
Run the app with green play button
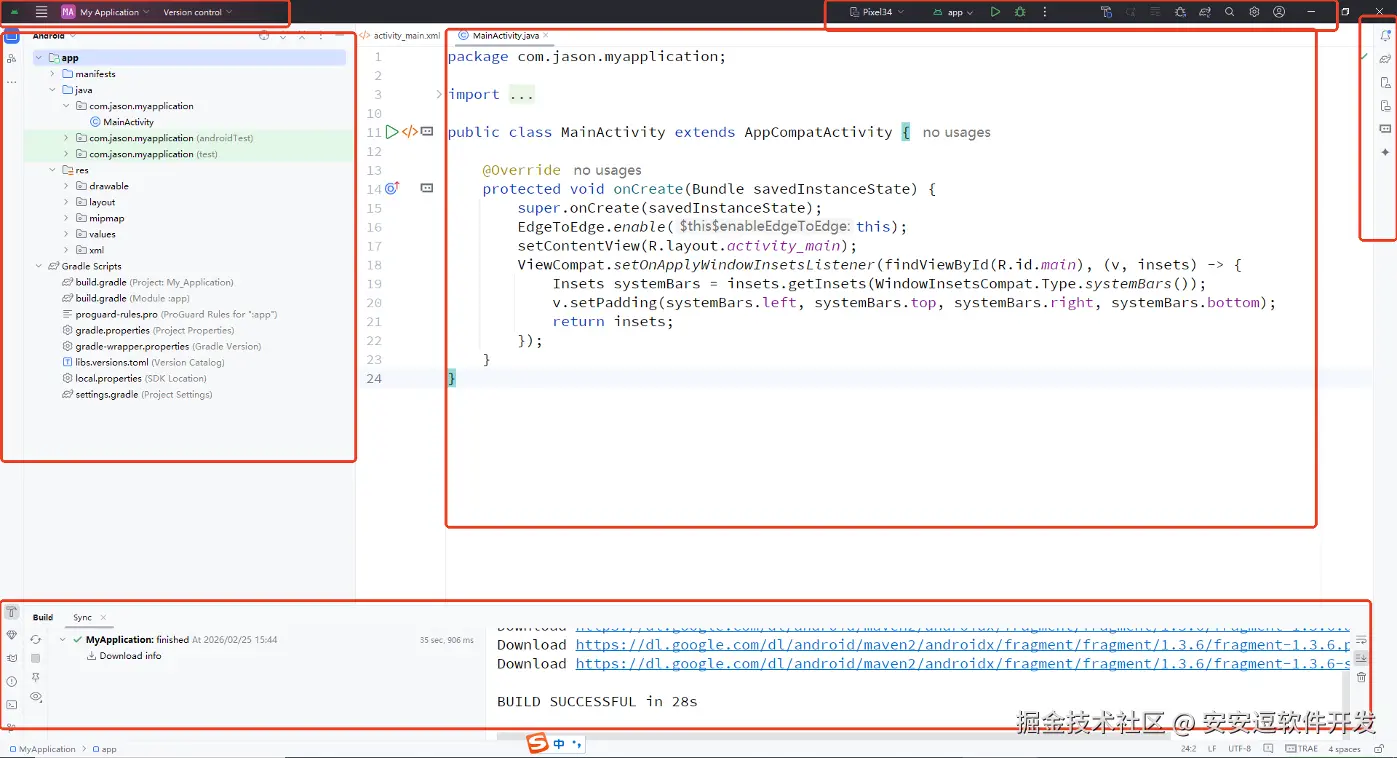[x=995, y=12]
